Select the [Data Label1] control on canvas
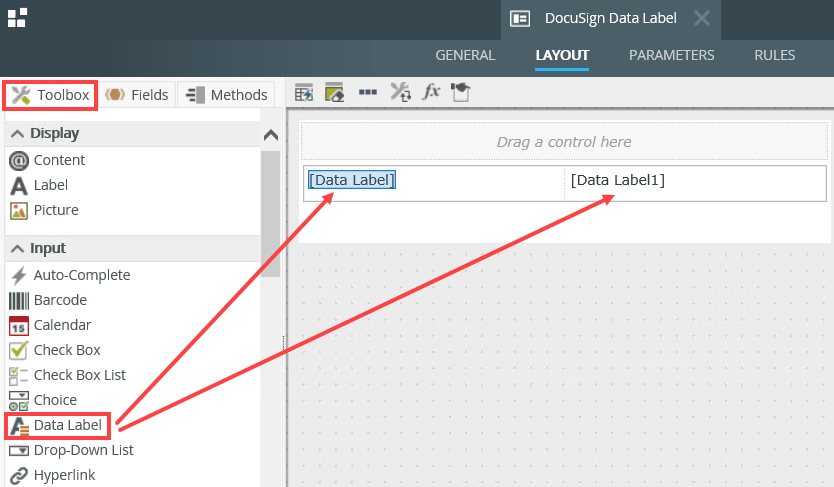Viewport: 834px width, 487px height. click(618, 180)
